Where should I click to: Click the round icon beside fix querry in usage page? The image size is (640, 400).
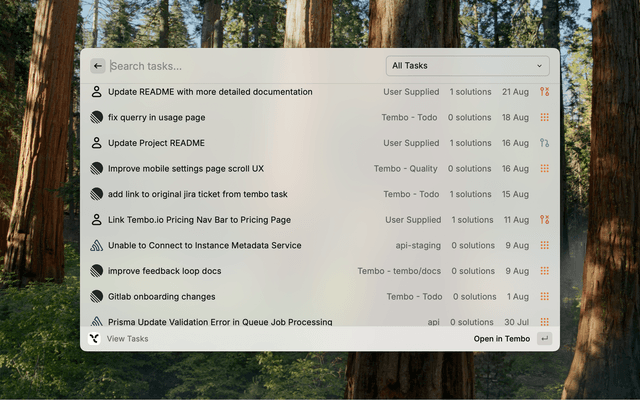97,117
